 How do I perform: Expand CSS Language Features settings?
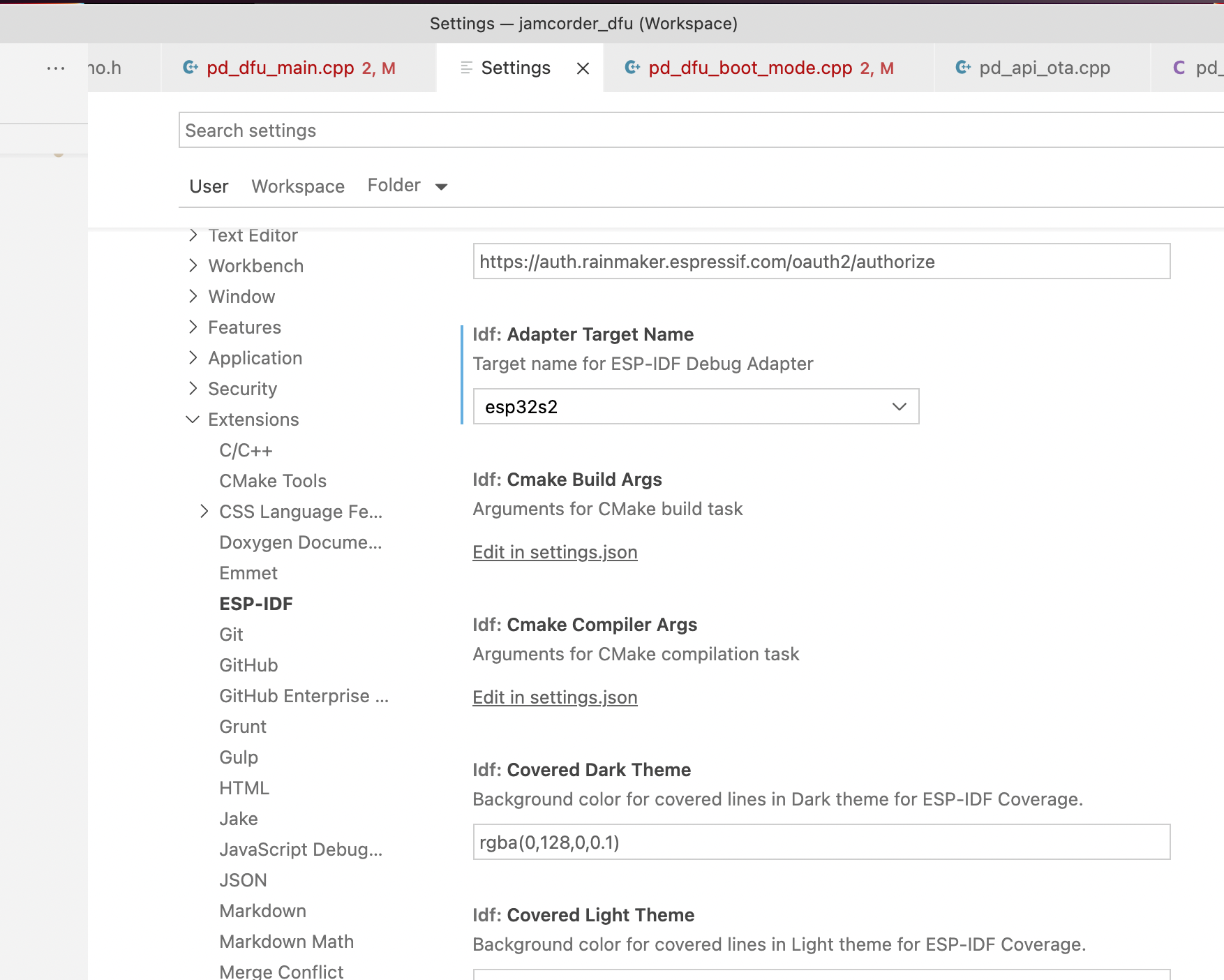click(x=204, y=511)
